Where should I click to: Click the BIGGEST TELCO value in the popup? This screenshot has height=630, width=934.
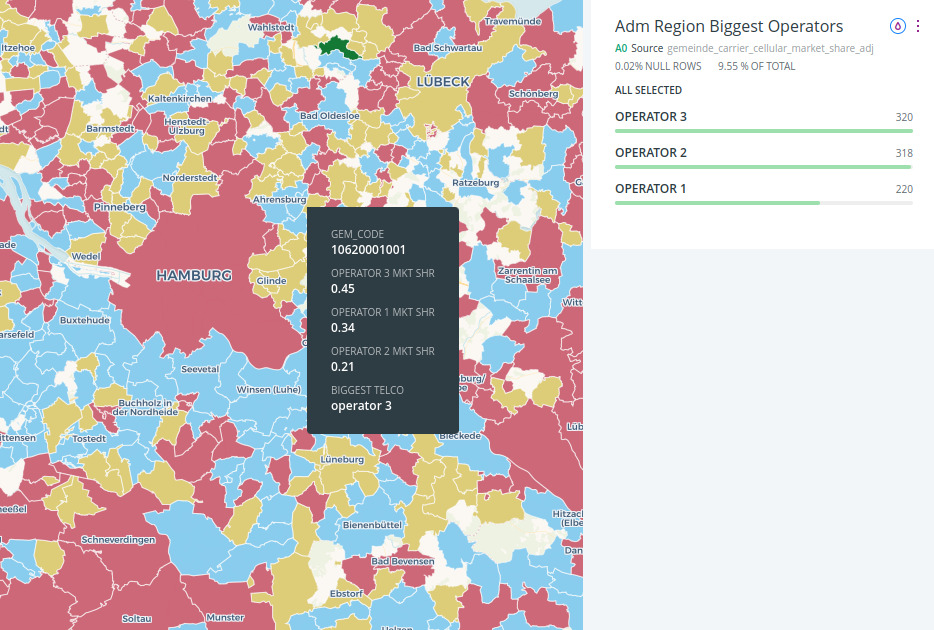click(361, 406)
